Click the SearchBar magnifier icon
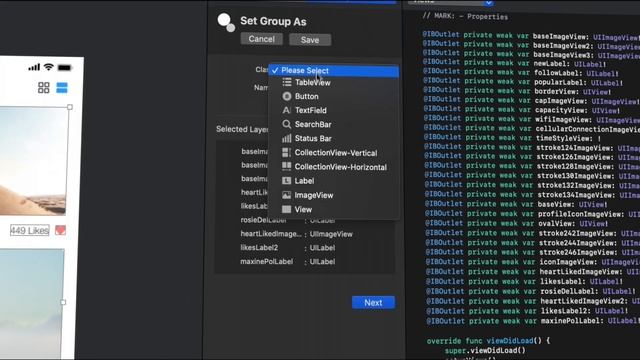 point(287,124)
